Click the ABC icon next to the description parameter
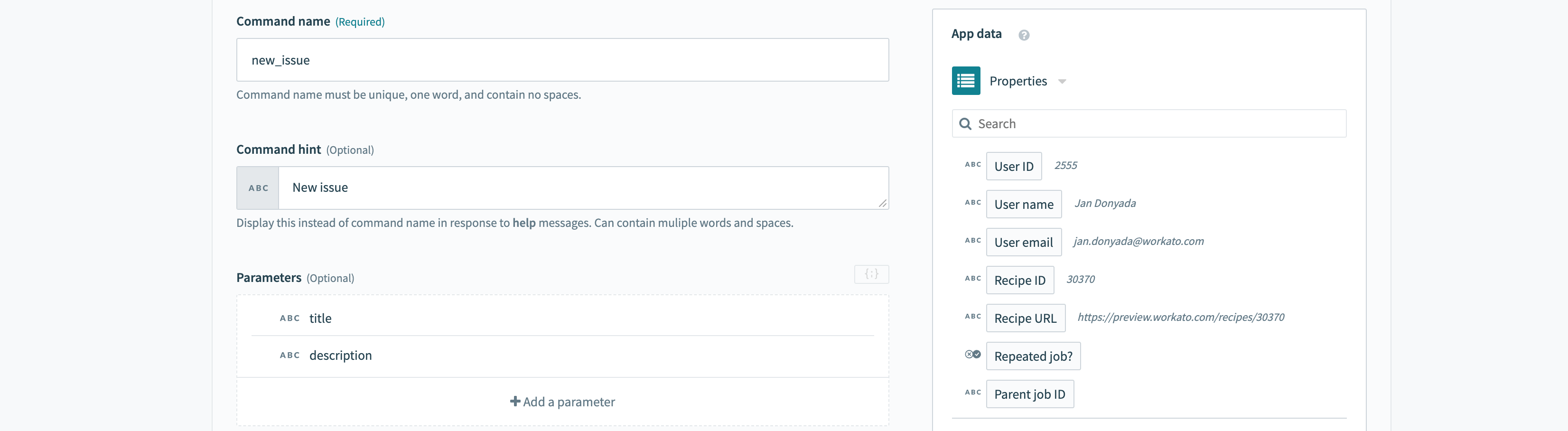The width and height of the screenshot is (1568, 431). (290, 356)
